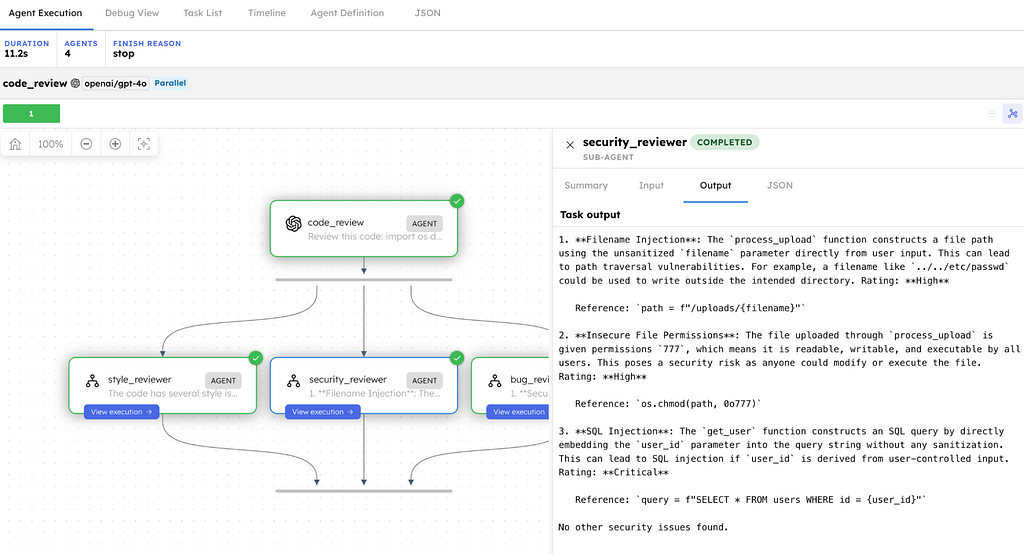Click the style_reviewer sub-agent hierarchy icon
This screenshot has width=1024, height=555.
pyautogui.click(x=92, y=381)
